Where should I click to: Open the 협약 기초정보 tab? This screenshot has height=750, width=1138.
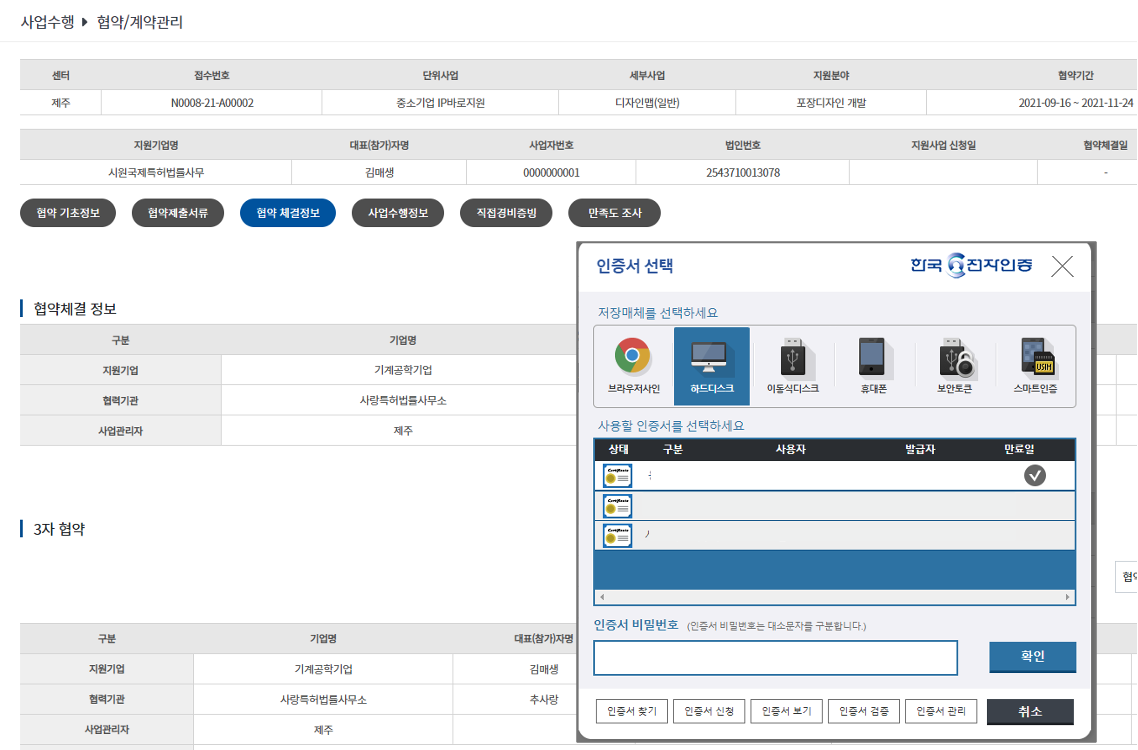tap(68, 213)
